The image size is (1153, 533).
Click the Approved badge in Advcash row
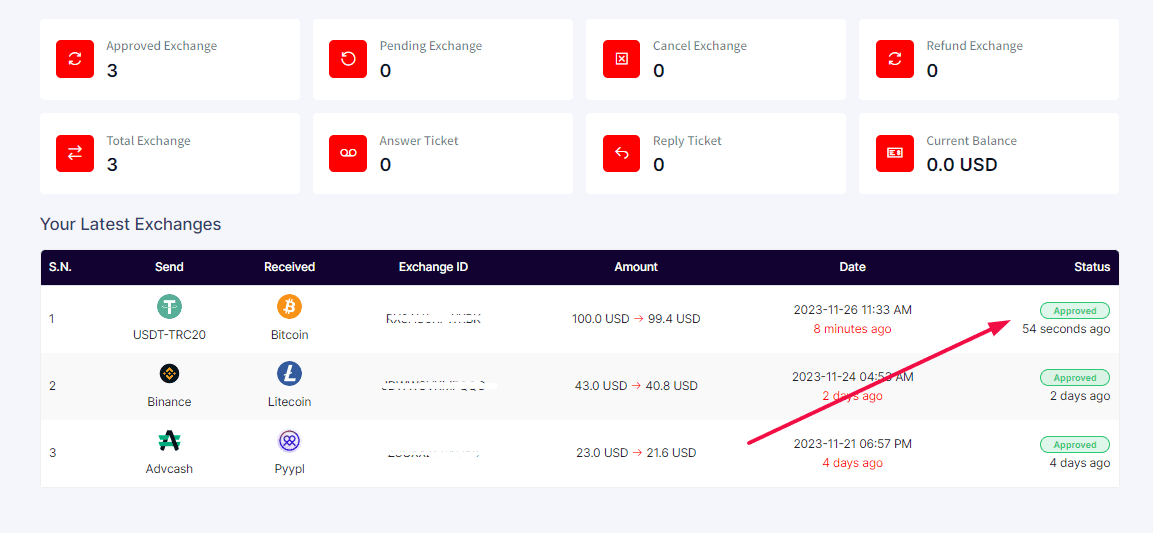[x=1074, y=445]
